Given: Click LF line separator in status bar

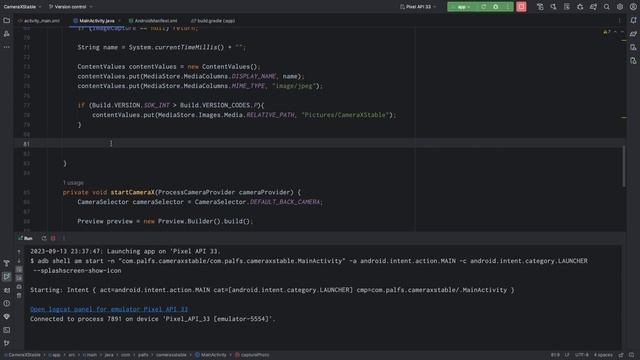Looking at the screenshot, I should (567, 355).
